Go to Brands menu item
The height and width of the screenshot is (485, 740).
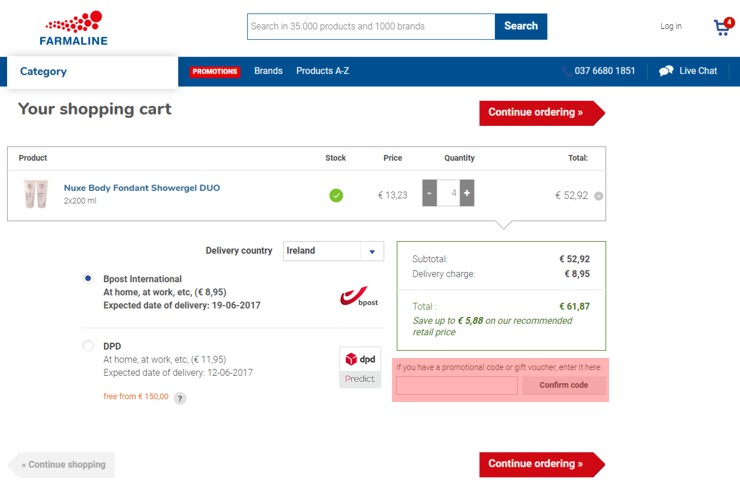point(268,71)
